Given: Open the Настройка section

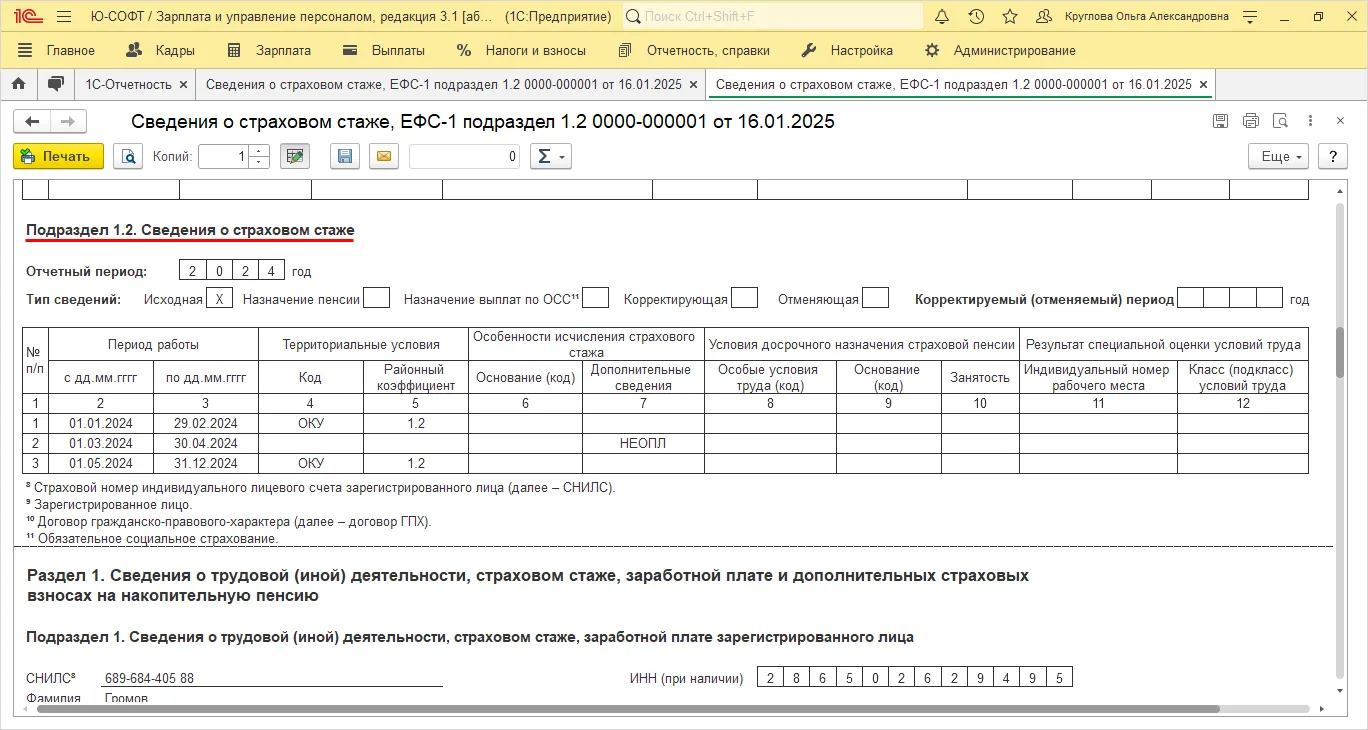Looking at the screenshot, I should (x=848, y=50).
